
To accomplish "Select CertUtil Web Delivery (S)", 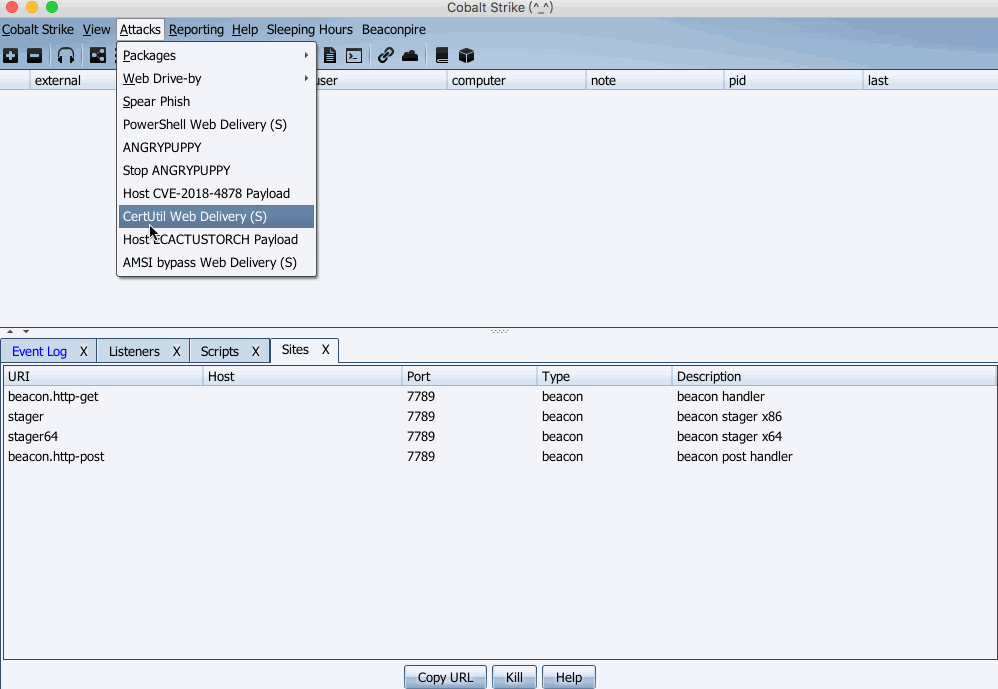I will pos(216,216).
